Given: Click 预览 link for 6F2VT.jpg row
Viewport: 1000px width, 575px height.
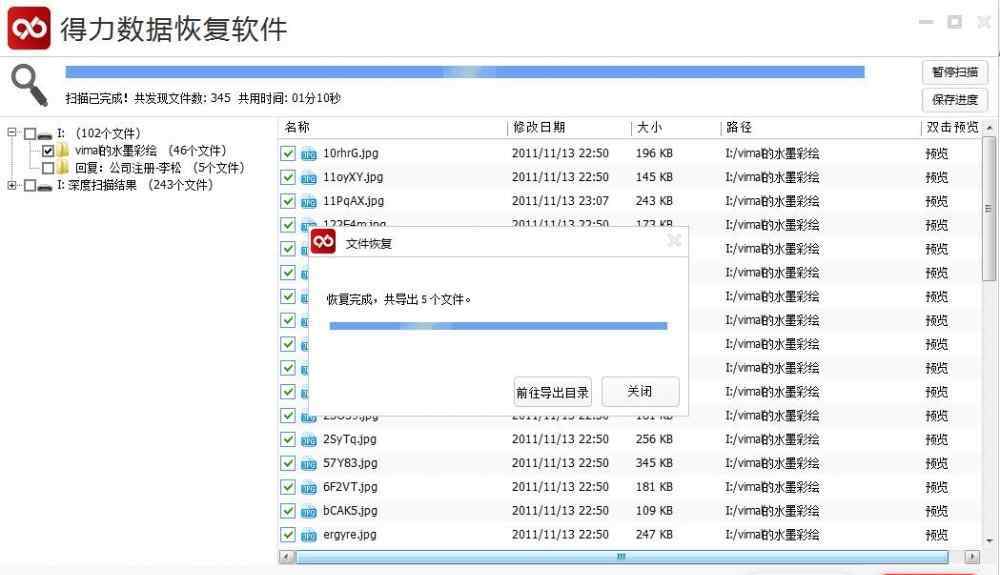Looking at the screenshot, I should coord(936,487).
